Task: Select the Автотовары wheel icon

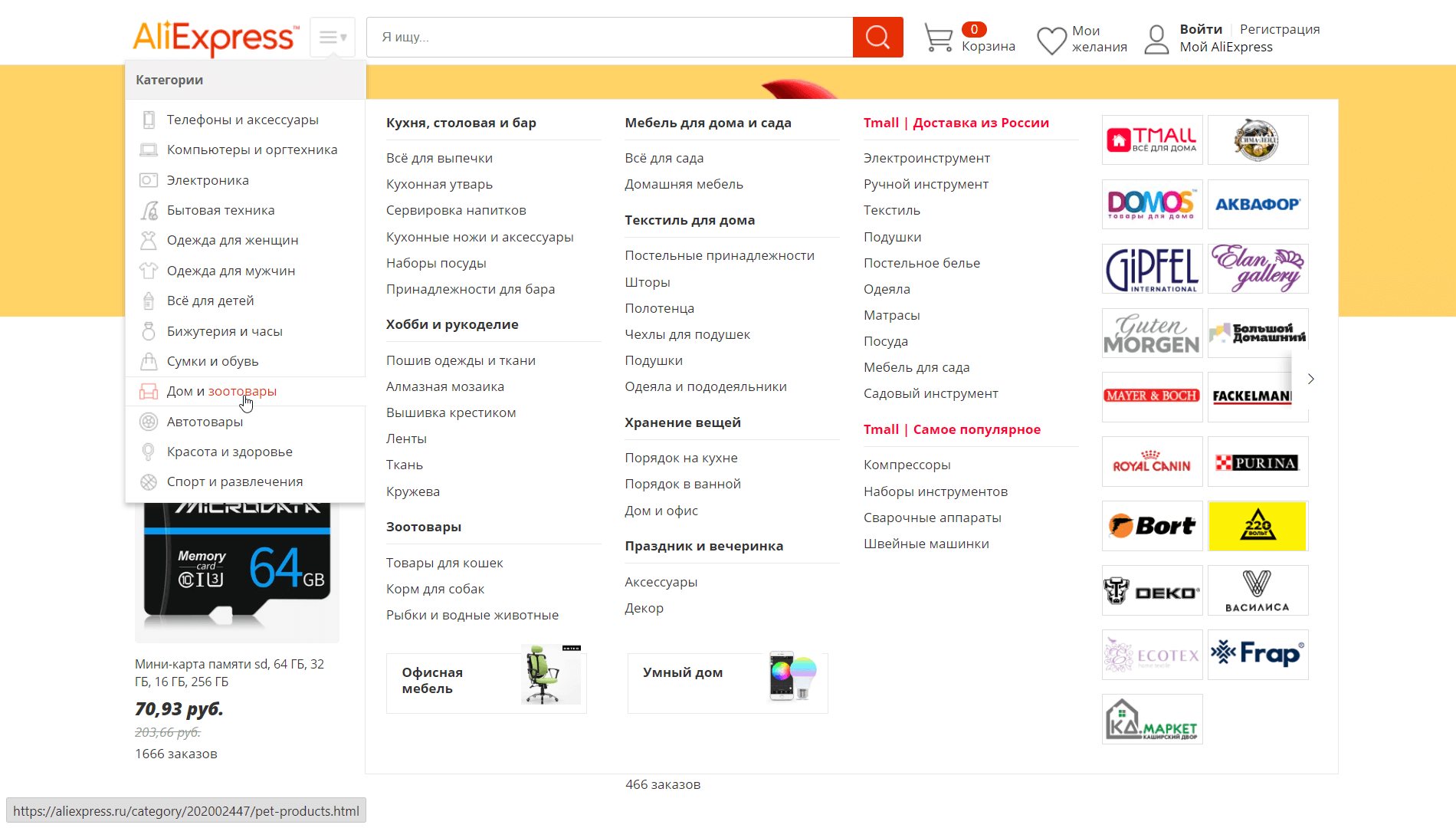Action: 149,422
